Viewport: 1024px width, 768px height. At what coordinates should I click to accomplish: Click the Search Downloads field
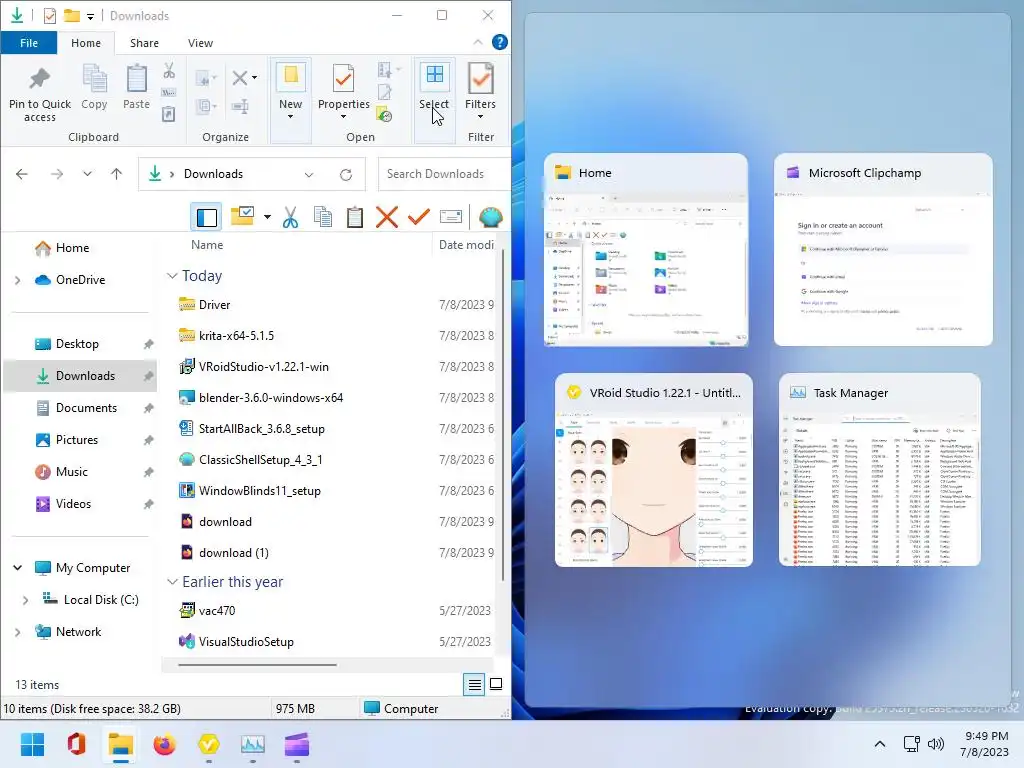coord(444,174)
